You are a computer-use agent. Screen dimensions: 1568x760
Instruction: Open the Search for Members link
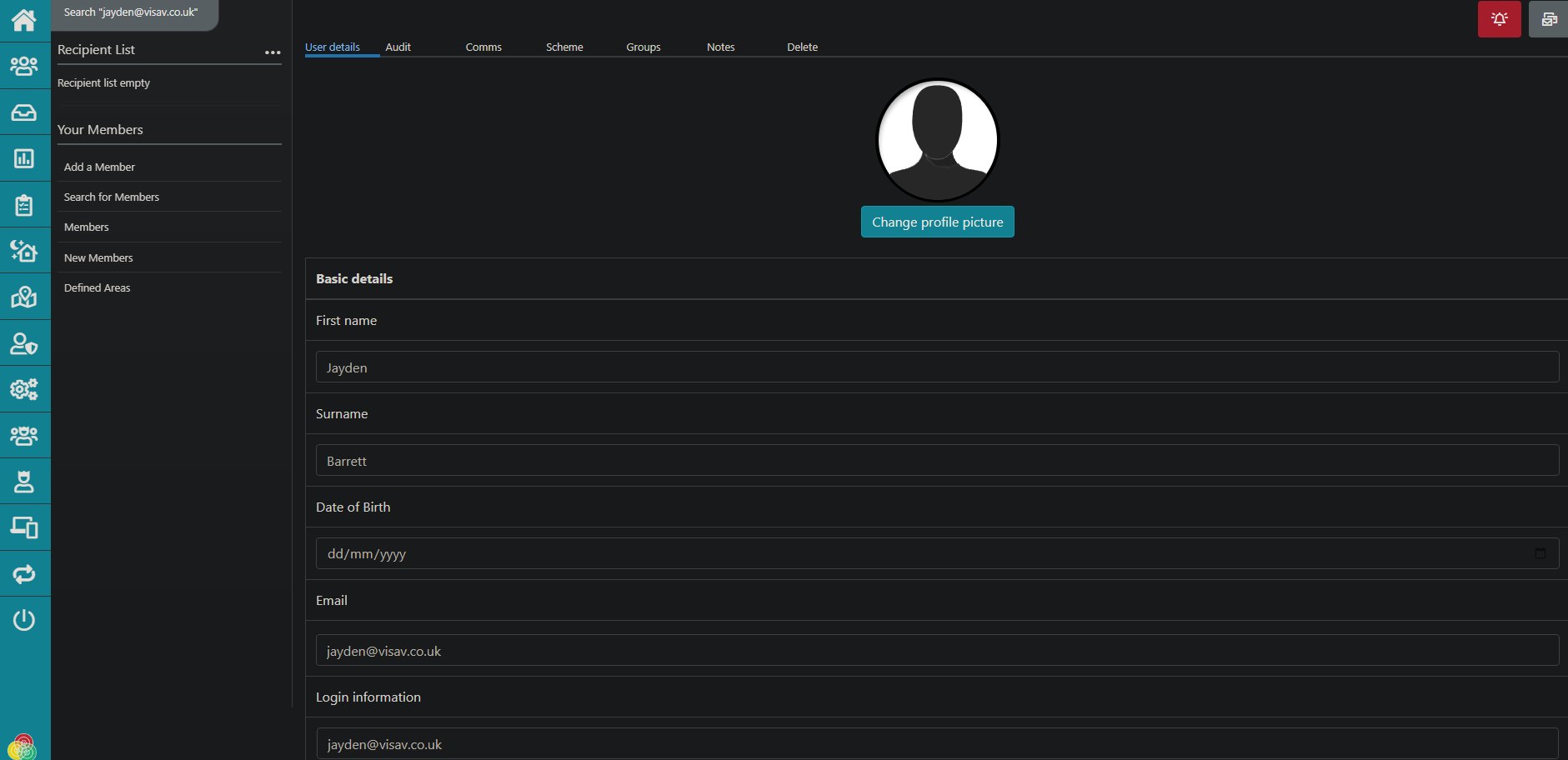[112, 197]
